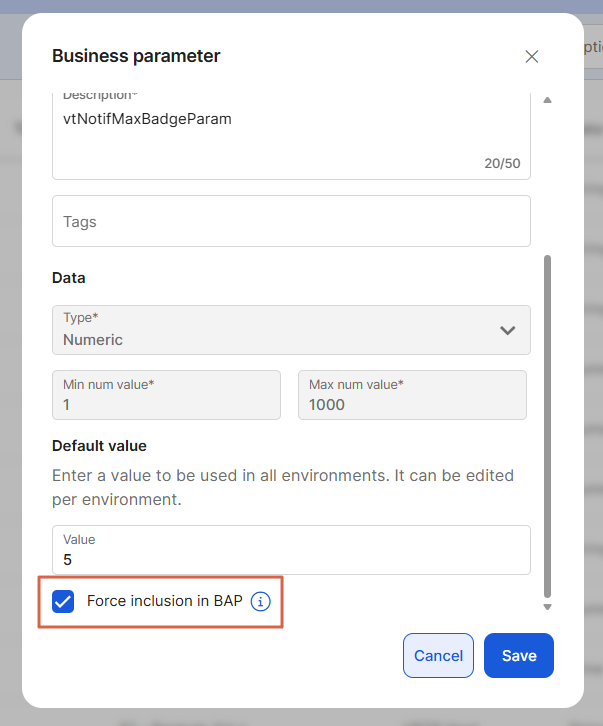The image size is (603, 726).
Task: Save the business parameter
Action: (518, 656)
